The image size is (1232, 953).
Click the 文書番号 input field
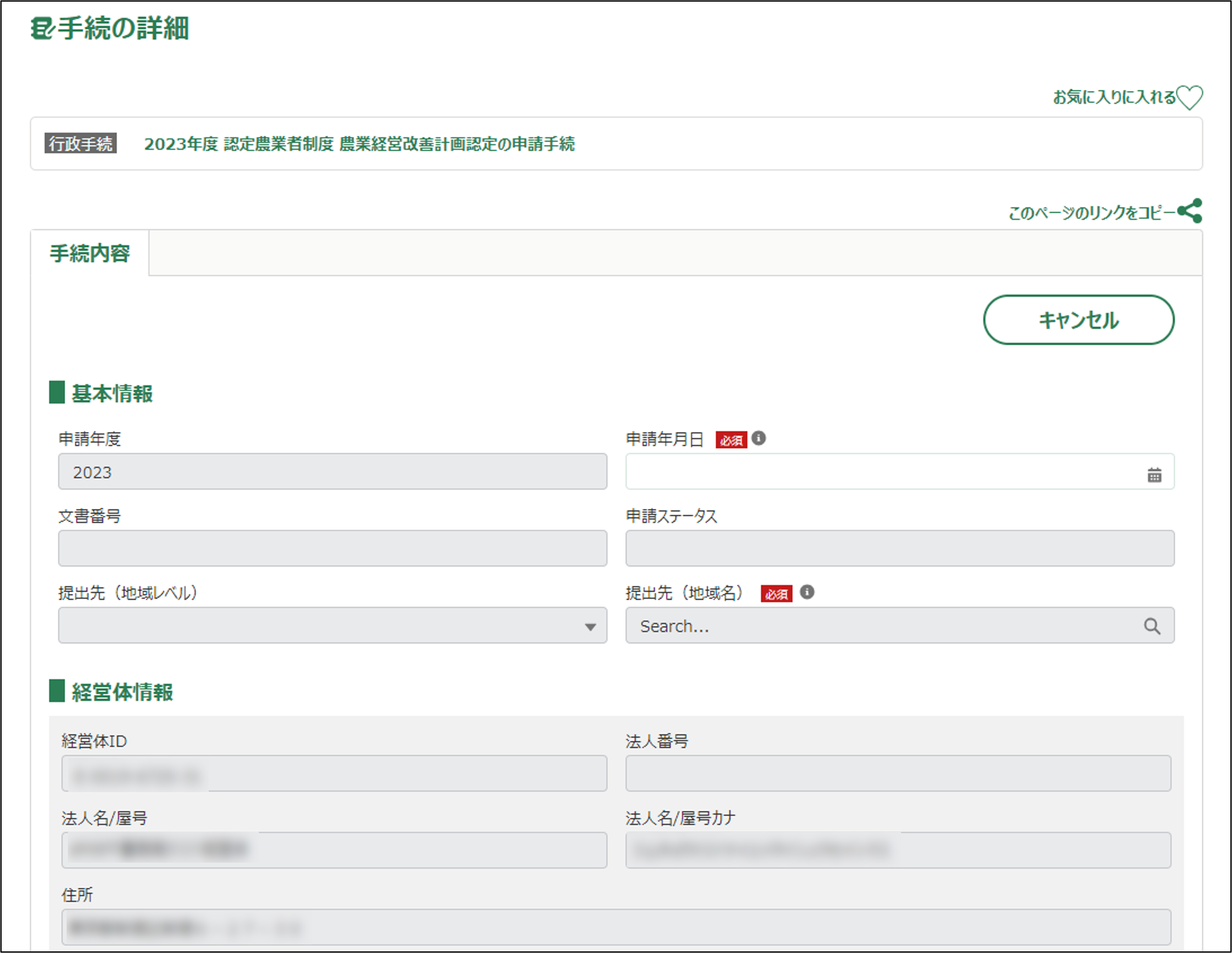click(332, 548)
